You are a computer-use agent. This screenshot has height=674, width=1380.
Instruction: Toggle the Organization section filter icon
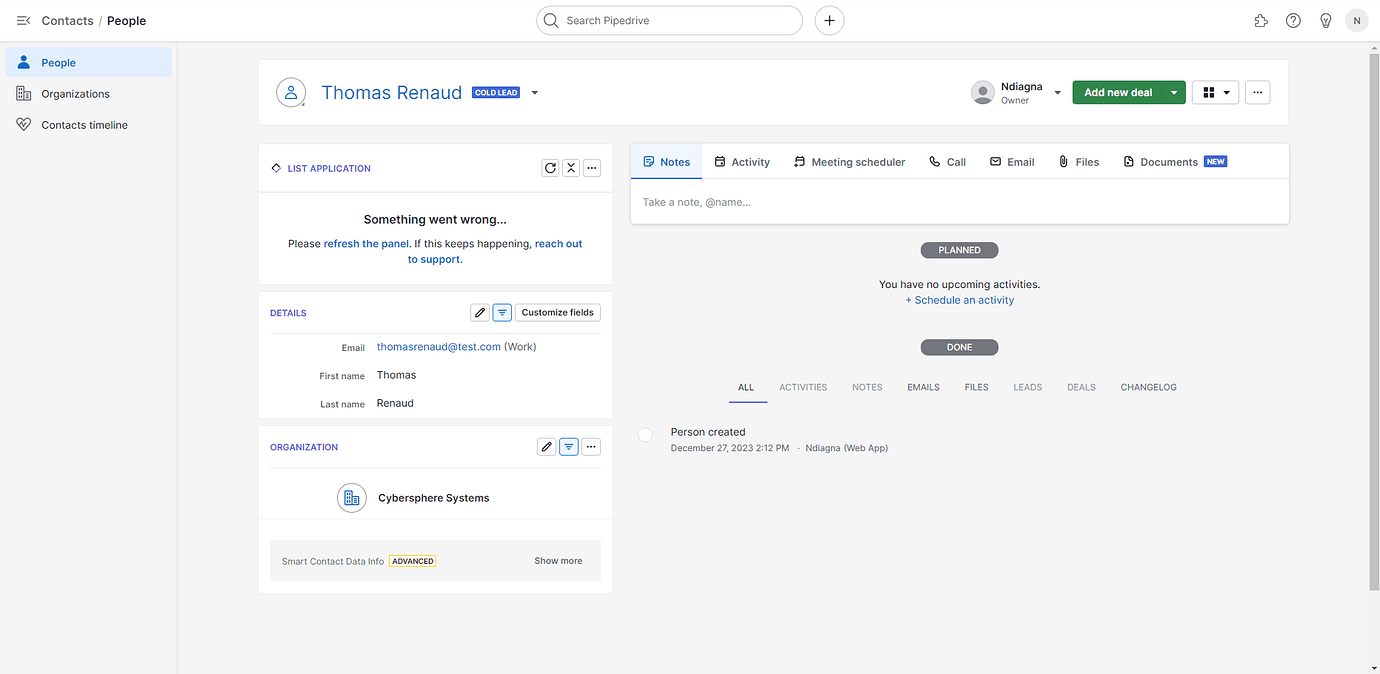pos(568,447)
